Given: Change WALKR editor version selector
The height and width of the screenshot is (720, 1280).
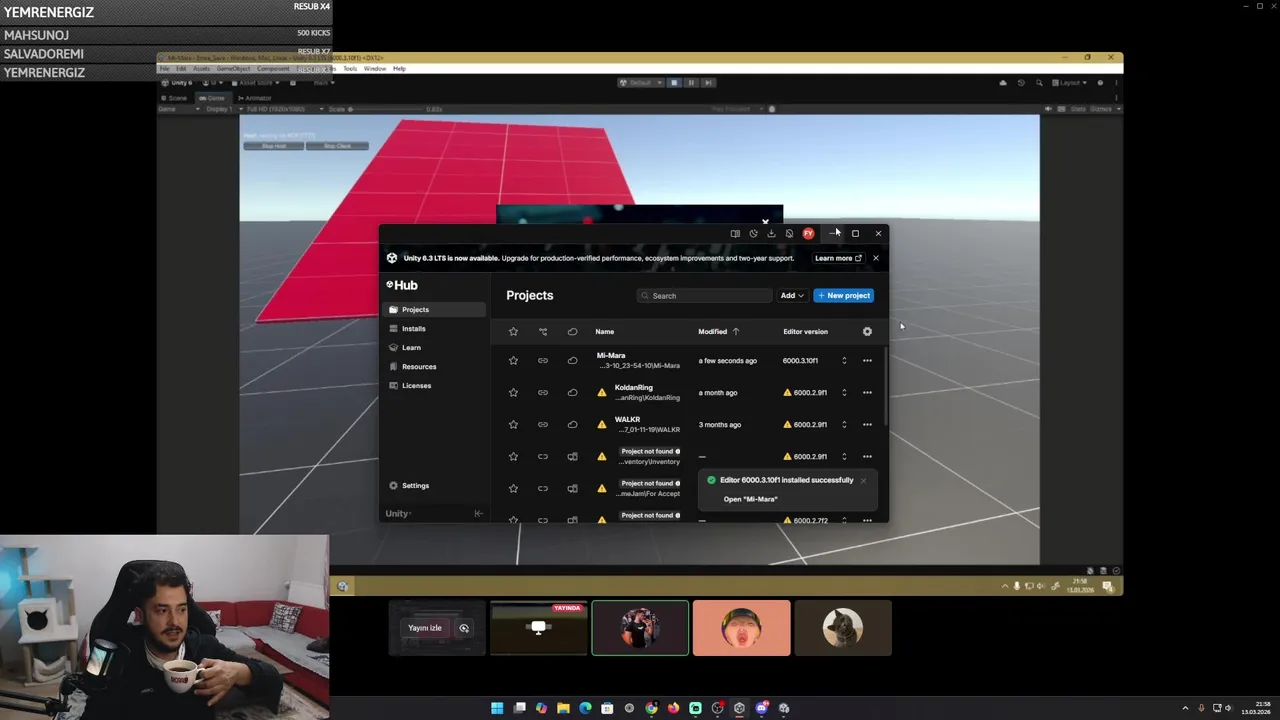Looking at the screenshot, I should click(x=844, y=425).
